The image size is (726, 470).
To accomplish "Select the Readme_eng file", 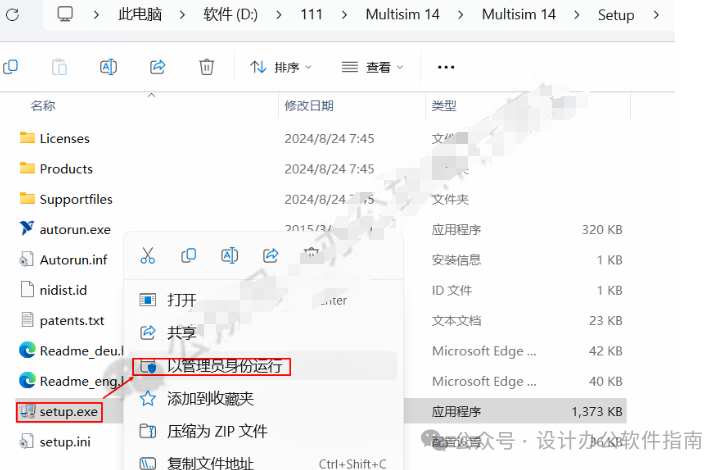I will tap(81, 382).
